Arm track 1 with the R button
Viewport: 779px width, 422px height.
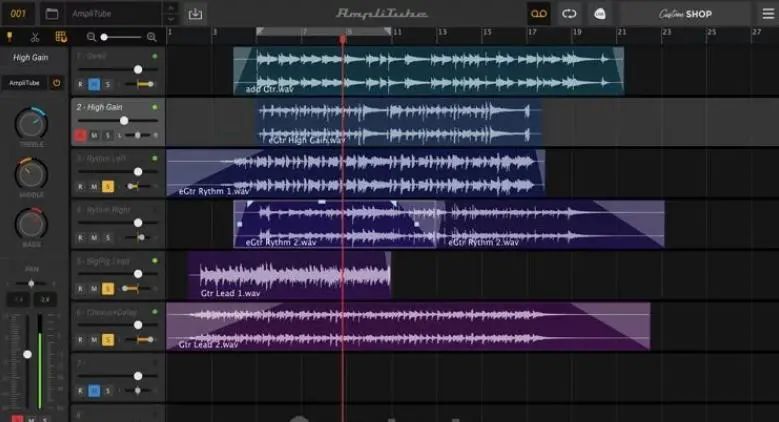[x=80, y=84]
